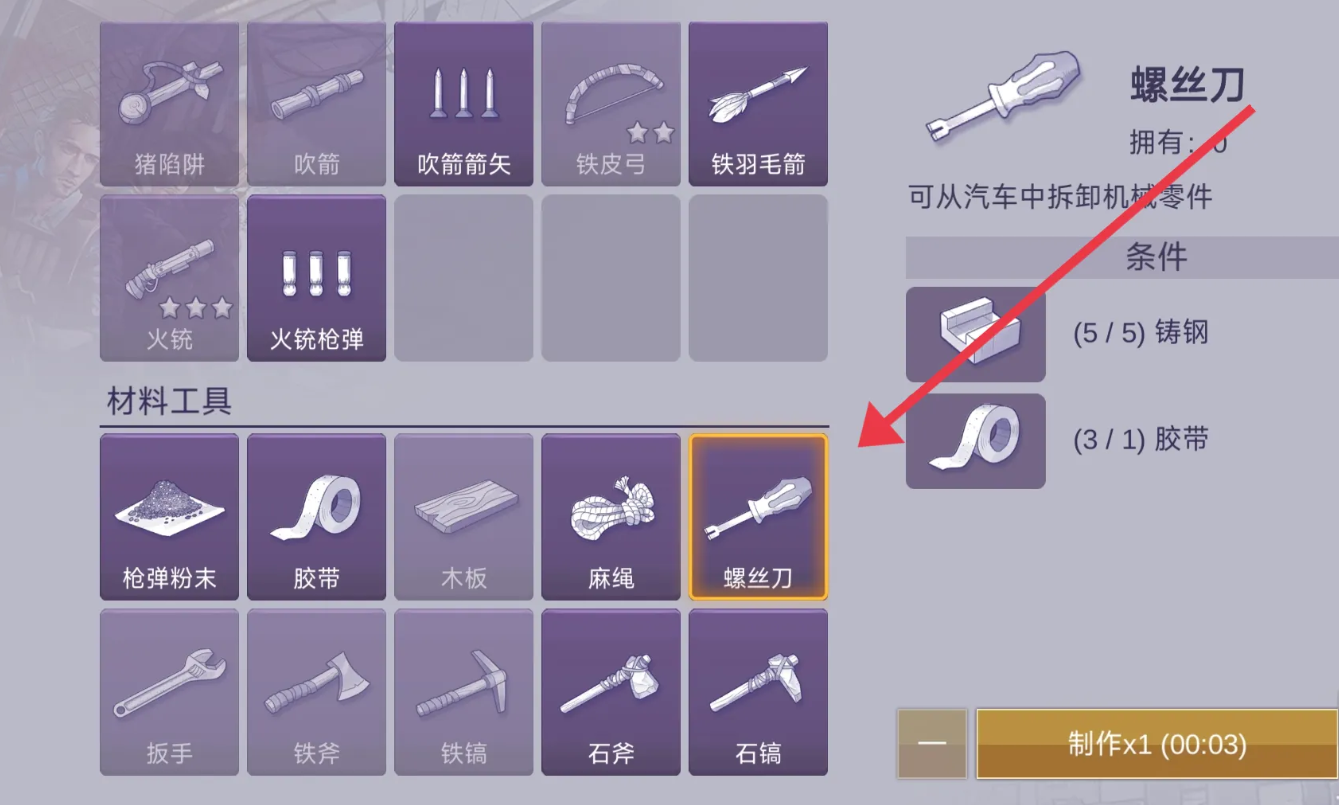Choose the 麻绳 rope tile
This screenshot has height=805, width=1339.
[611, 517]
